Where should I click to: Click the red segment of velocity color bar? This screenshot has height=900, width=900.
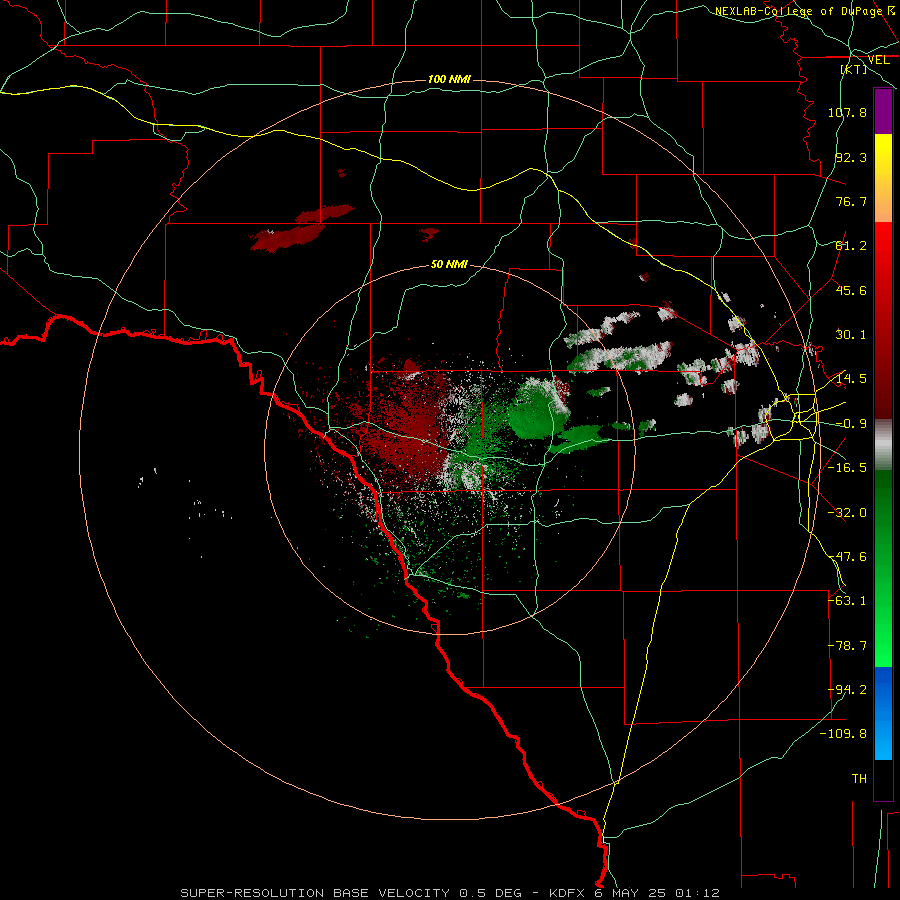(883, 320)
